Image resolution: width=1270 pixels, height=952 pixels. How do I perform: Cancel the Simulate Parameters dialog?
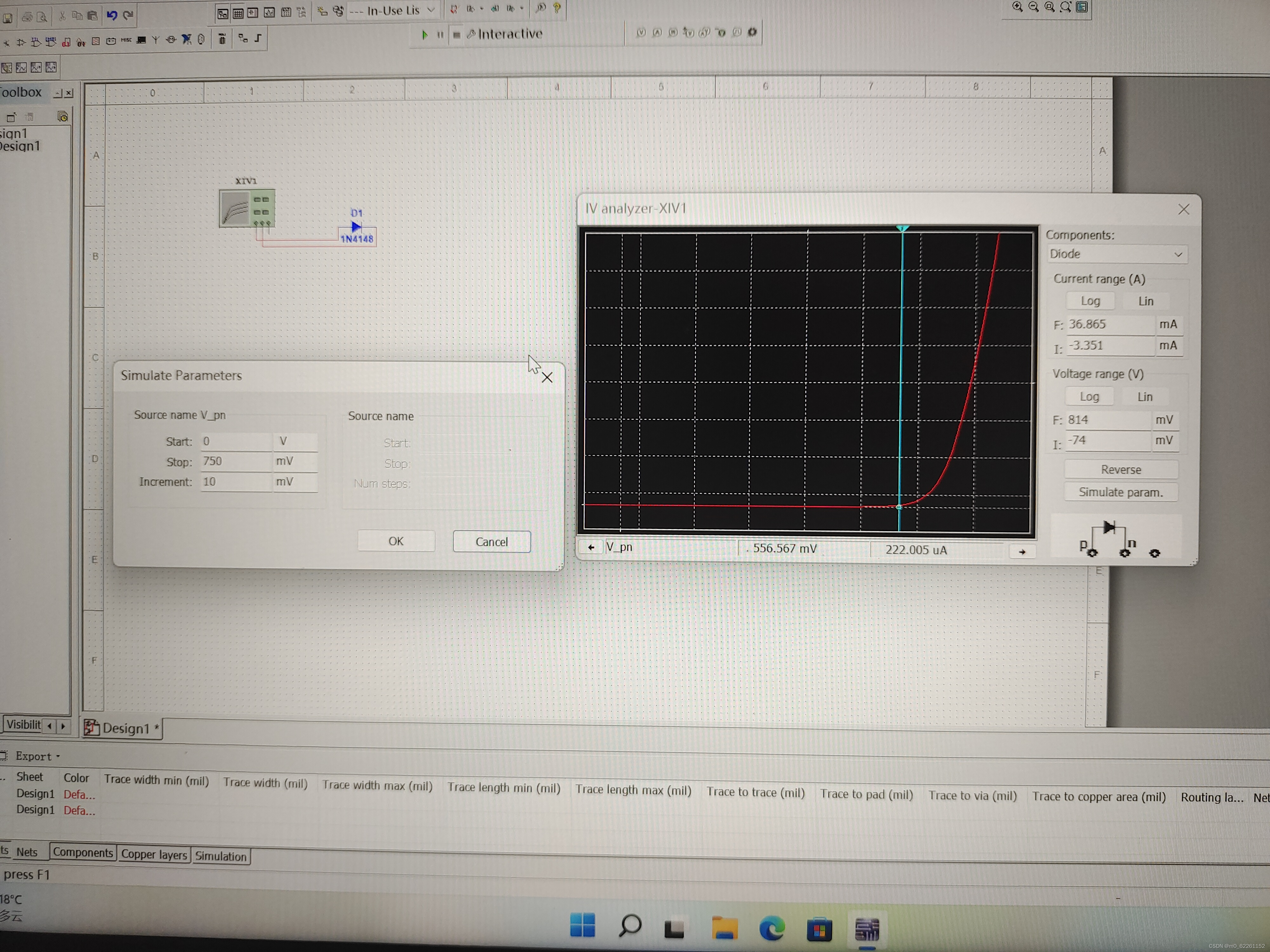coord(491,542)
